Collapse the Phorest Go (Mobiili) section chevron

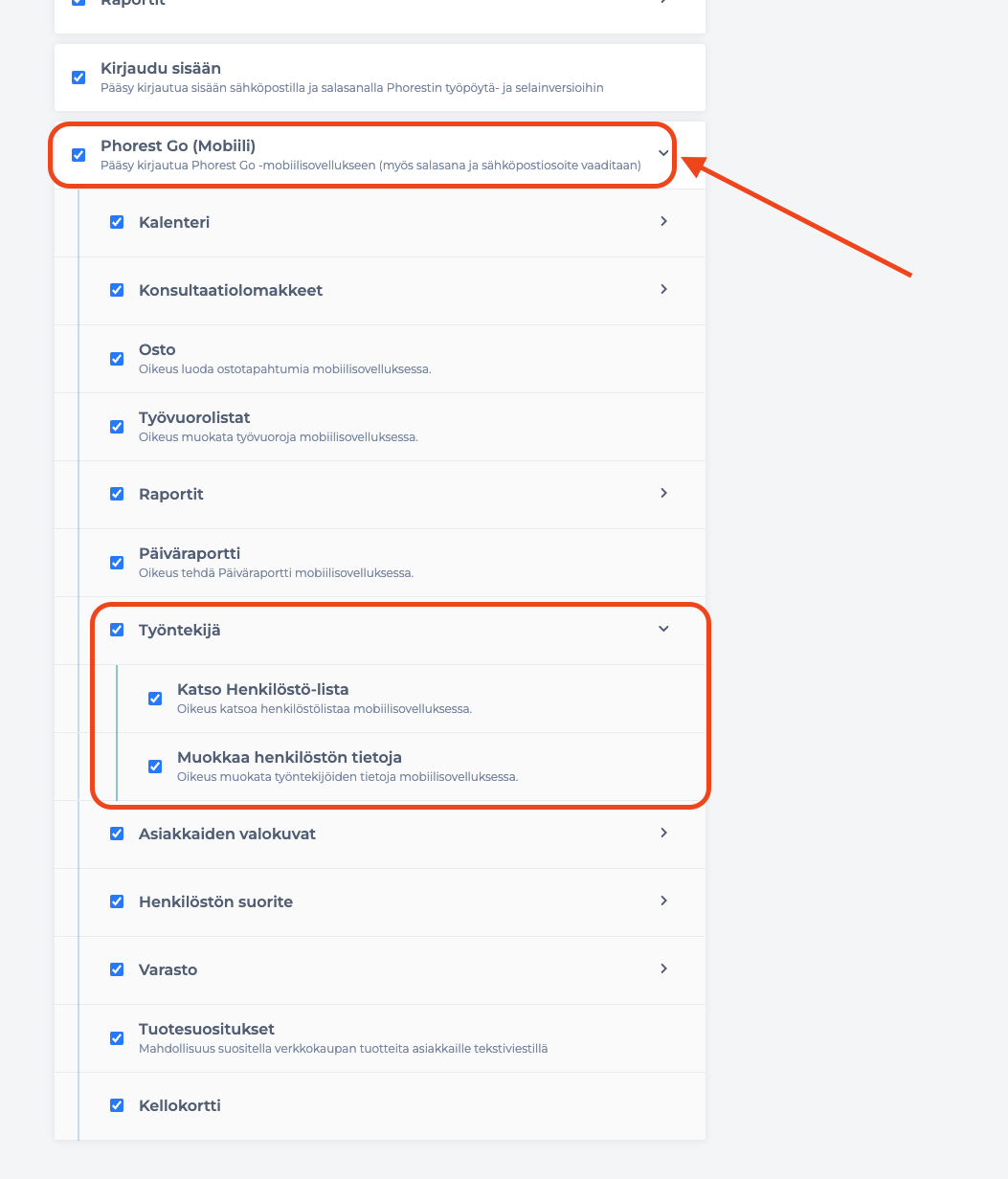point(663,153)
